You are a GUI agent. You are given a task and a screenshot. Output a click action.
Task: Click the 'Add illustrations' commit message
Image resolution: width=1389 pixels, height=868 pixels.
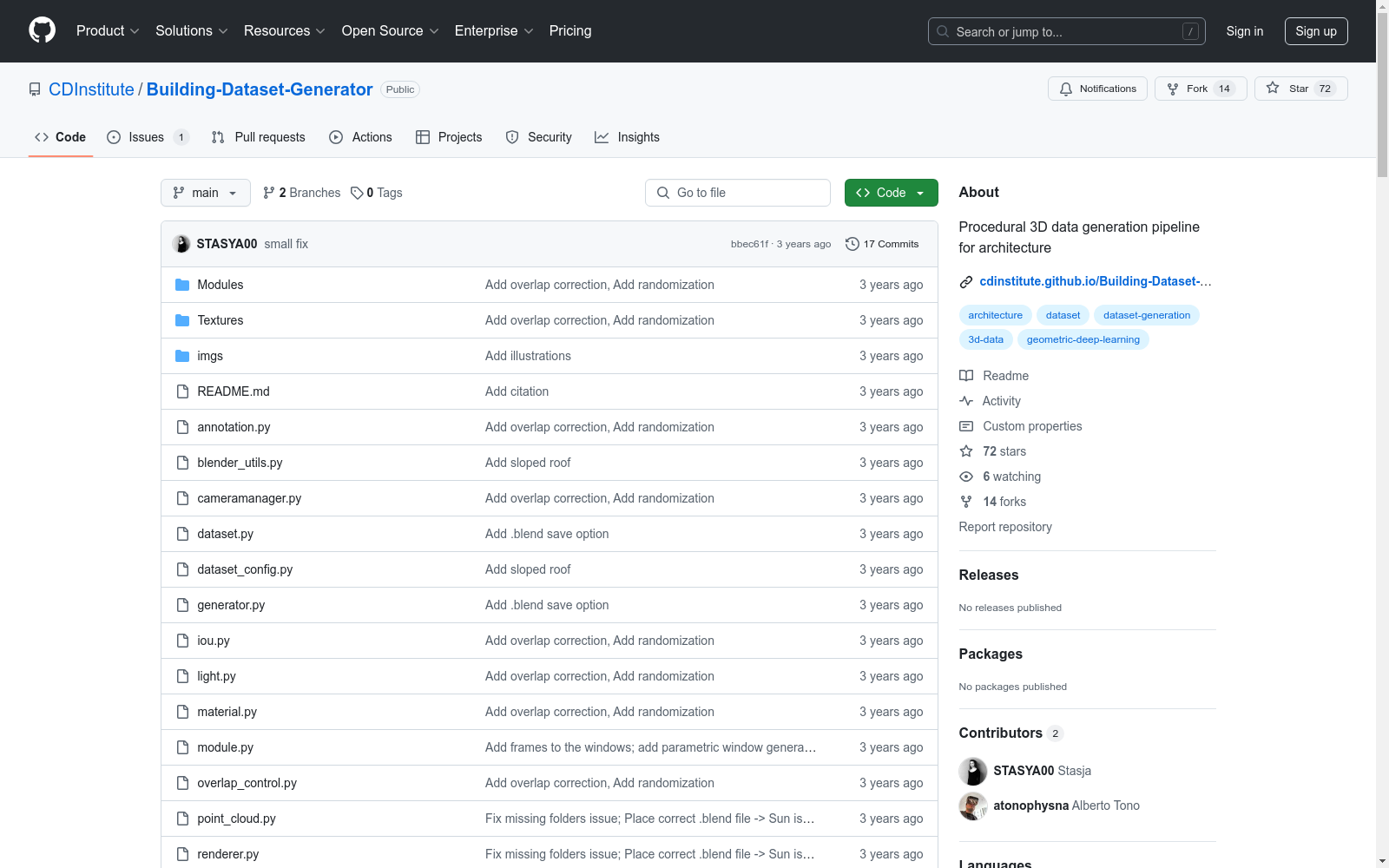click(x=528, y=356)
